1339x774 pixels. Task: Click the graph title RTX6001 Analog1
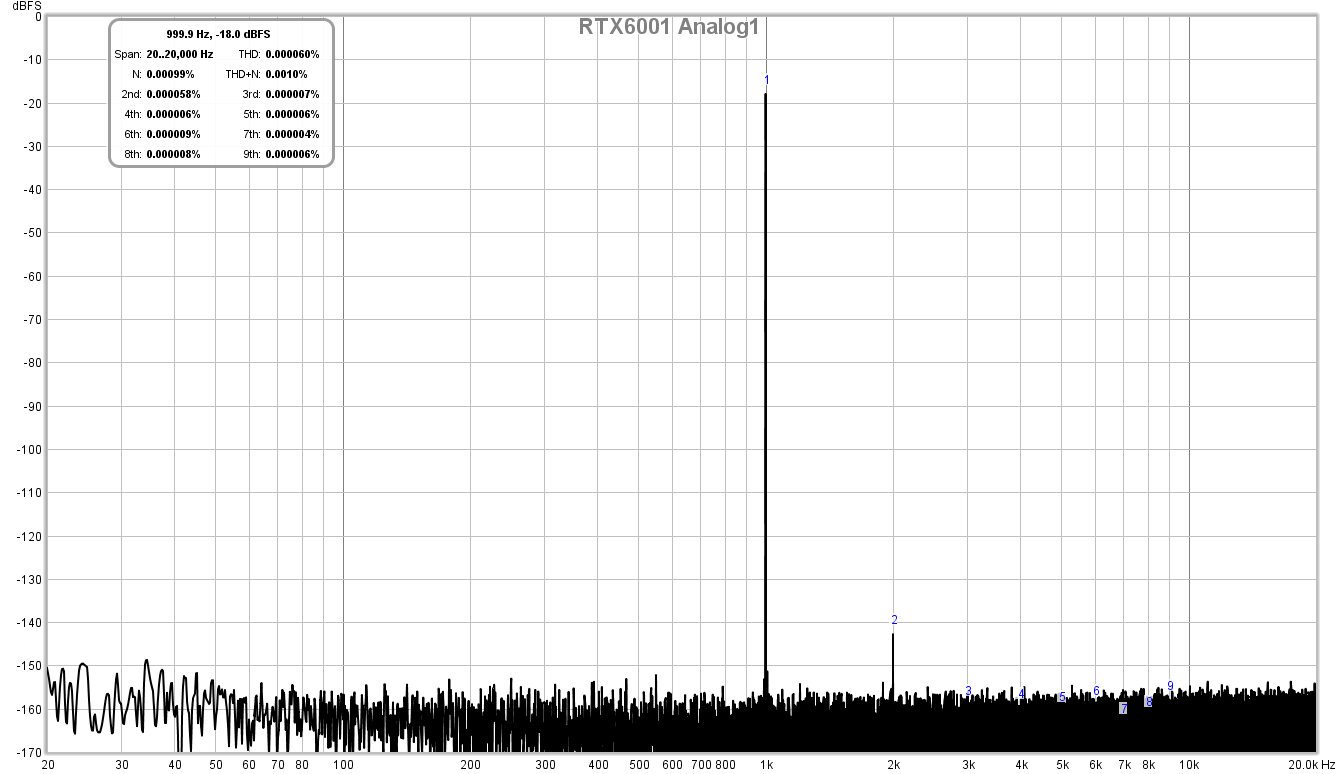(x=669, y=27)
